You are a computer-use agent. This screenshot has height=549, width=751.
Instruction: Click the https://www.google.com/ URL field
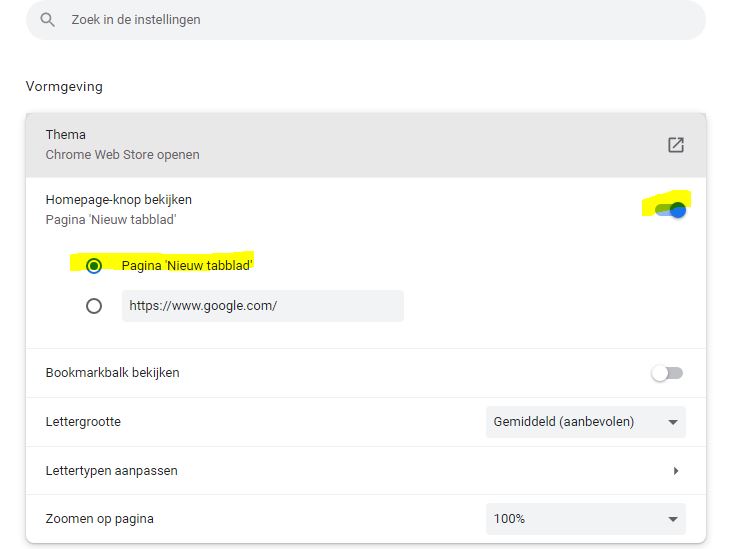tap(262, 306)
